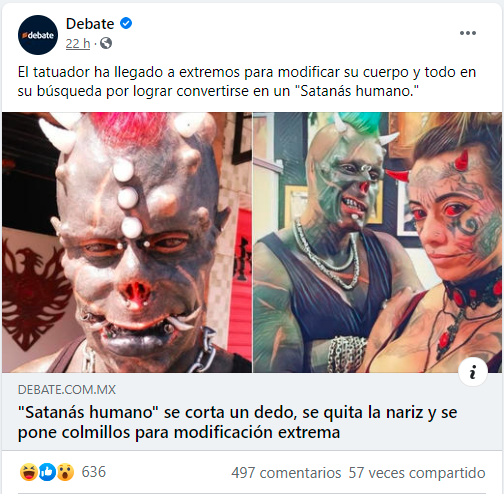Image resolution: width=504 pixels, height=494 pixels.
Task: Open the 'Satanás humano' article headline
Action: coord(237,422)
